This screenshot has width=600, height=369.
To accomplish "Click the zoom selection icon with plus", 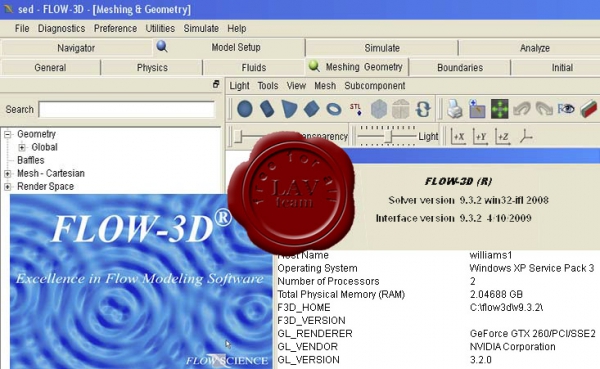I will coord(477,109).
